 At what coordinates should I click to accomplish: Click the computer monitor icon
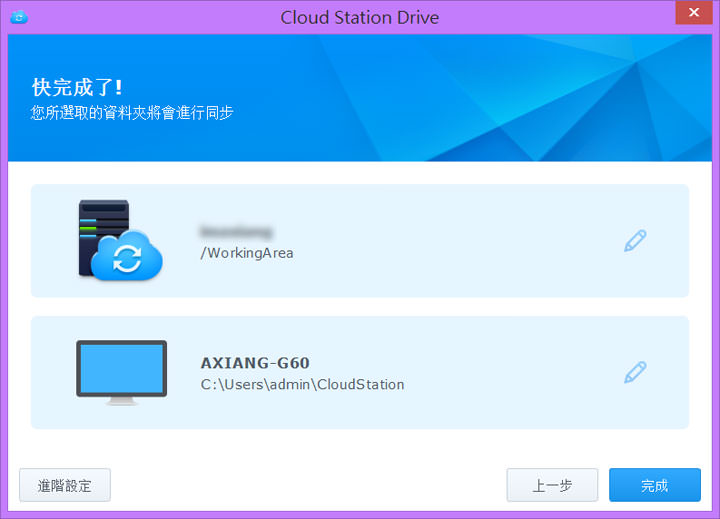(x=121, y=372)
